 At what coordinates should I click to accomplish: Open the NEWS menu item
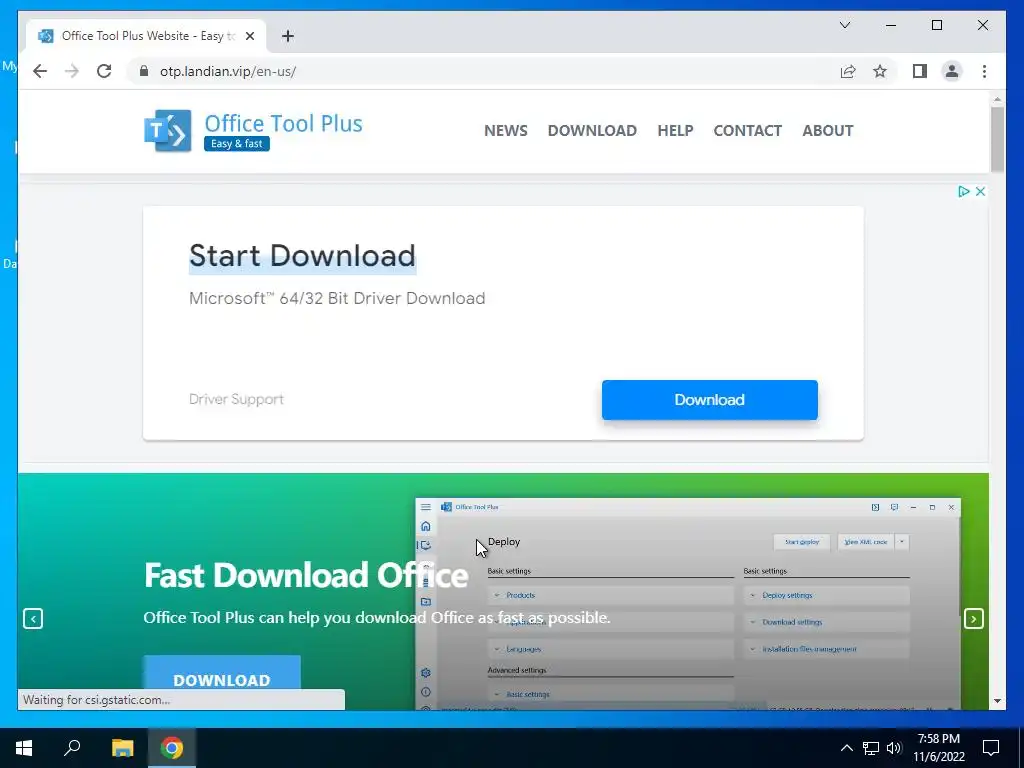tap(505, 131)
